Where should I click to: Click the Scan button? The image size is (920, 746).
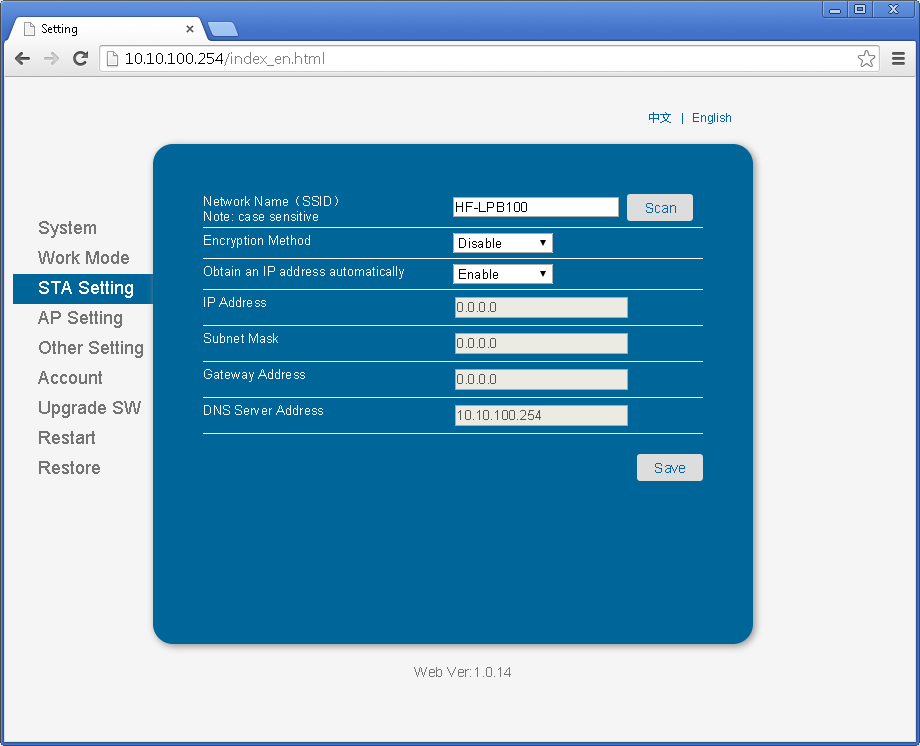point(659,207)
